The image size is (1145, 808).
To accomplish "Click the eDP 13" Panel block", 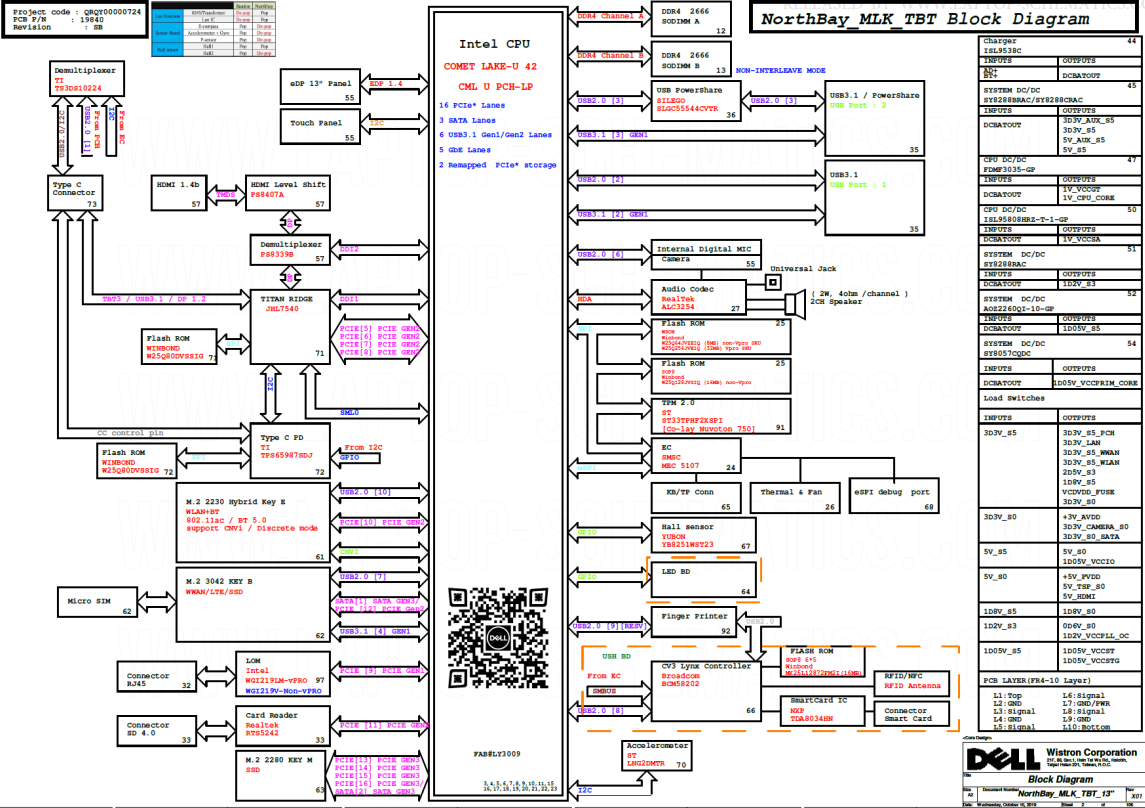I will click(320, 87).
